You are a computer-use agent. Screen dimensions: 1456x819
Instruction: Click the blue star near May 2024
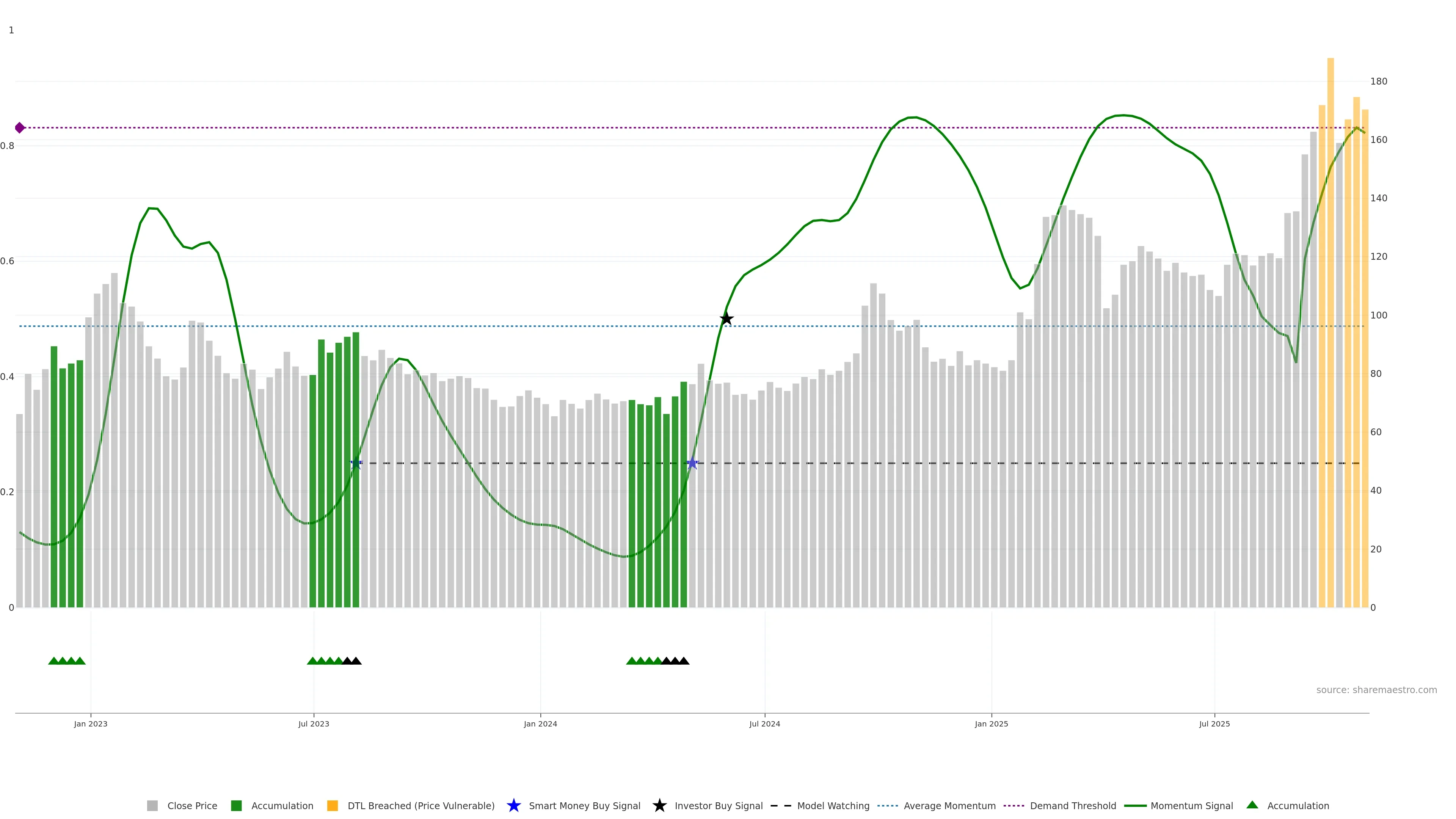(x=692, y=463)
